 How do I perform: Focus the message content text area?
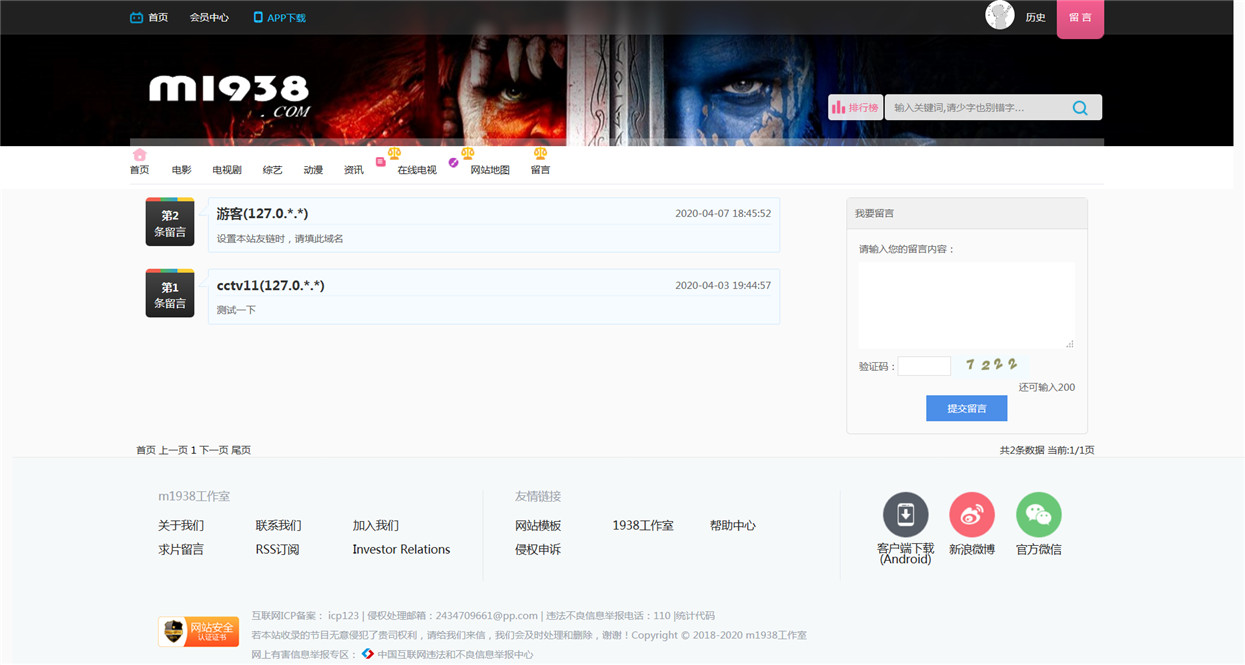[x=966, y=306]
